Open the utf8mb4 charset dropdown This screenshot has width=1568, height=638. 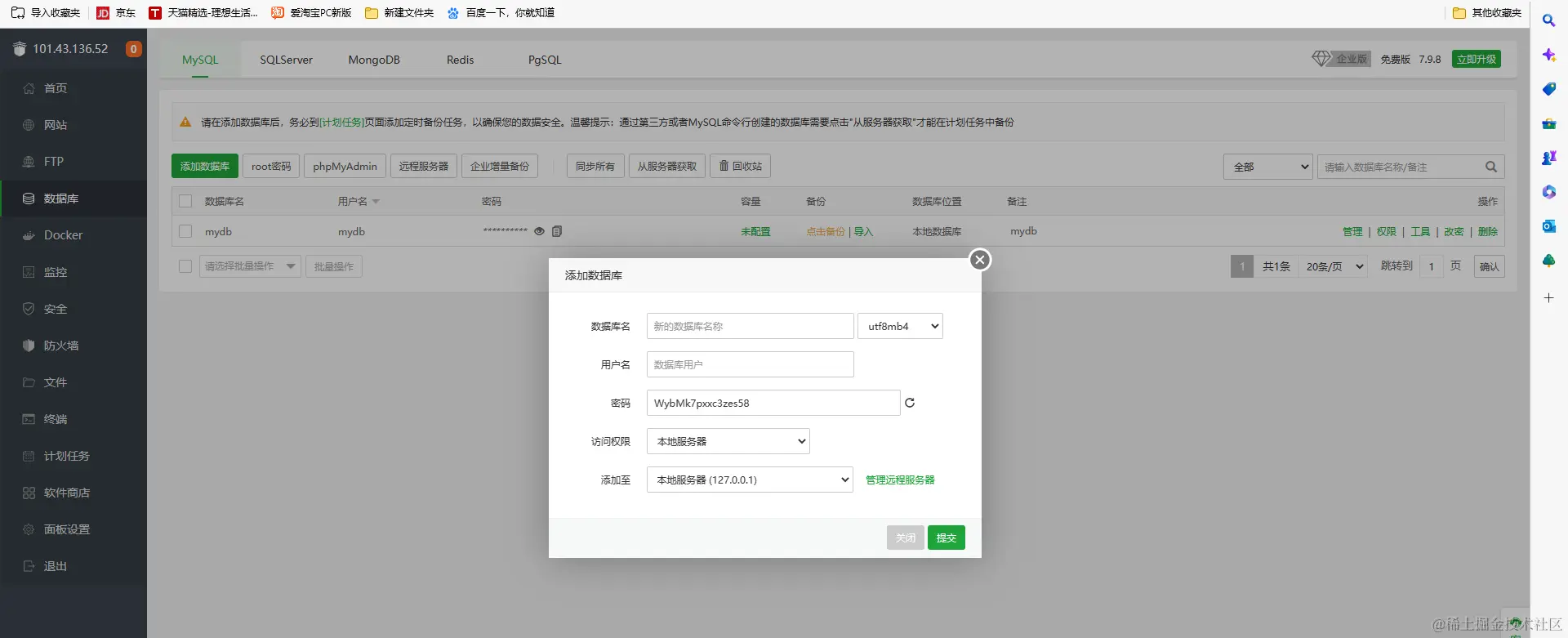point(900,326)
